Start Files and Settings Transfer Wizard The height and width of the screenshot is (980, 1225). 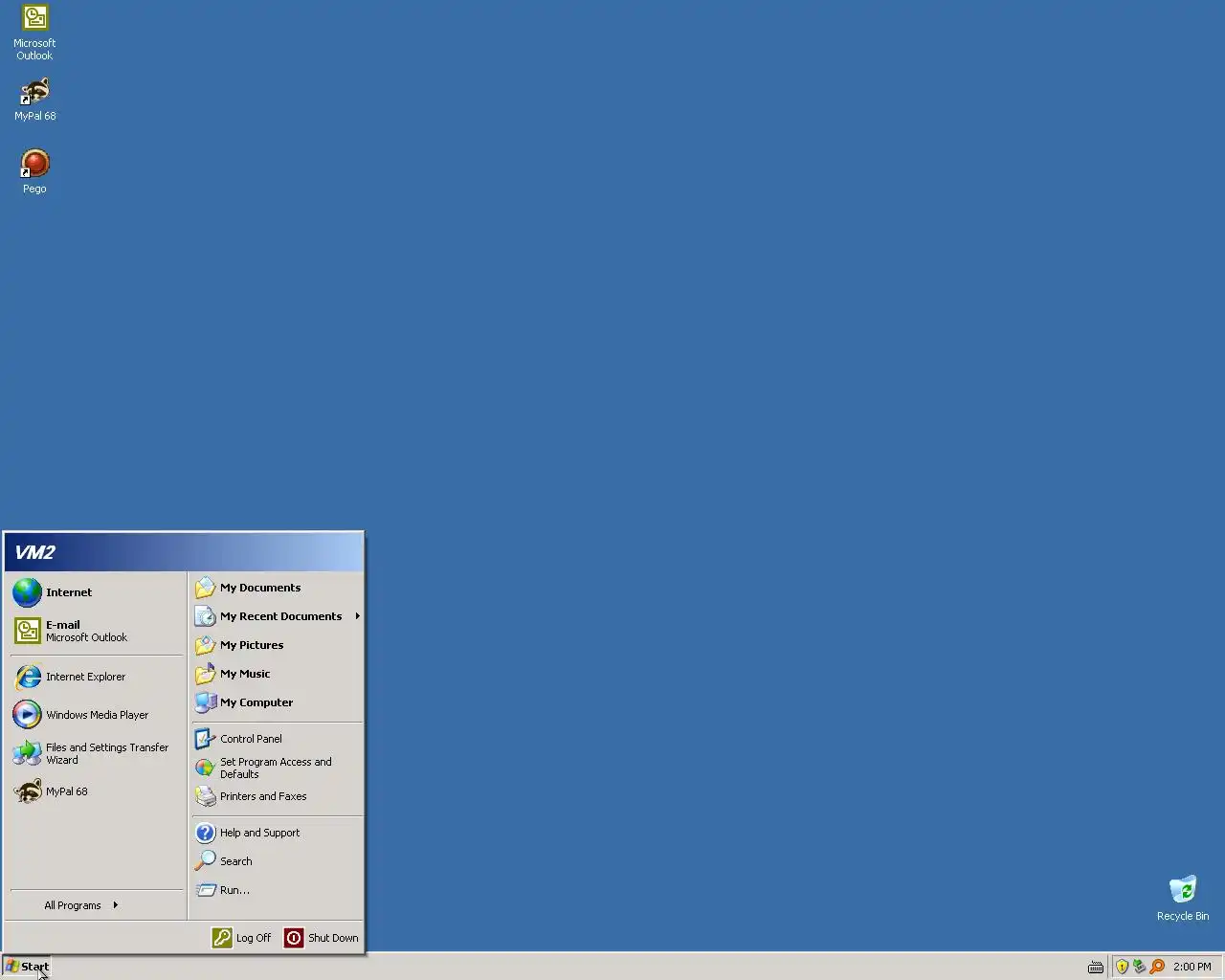96,753
